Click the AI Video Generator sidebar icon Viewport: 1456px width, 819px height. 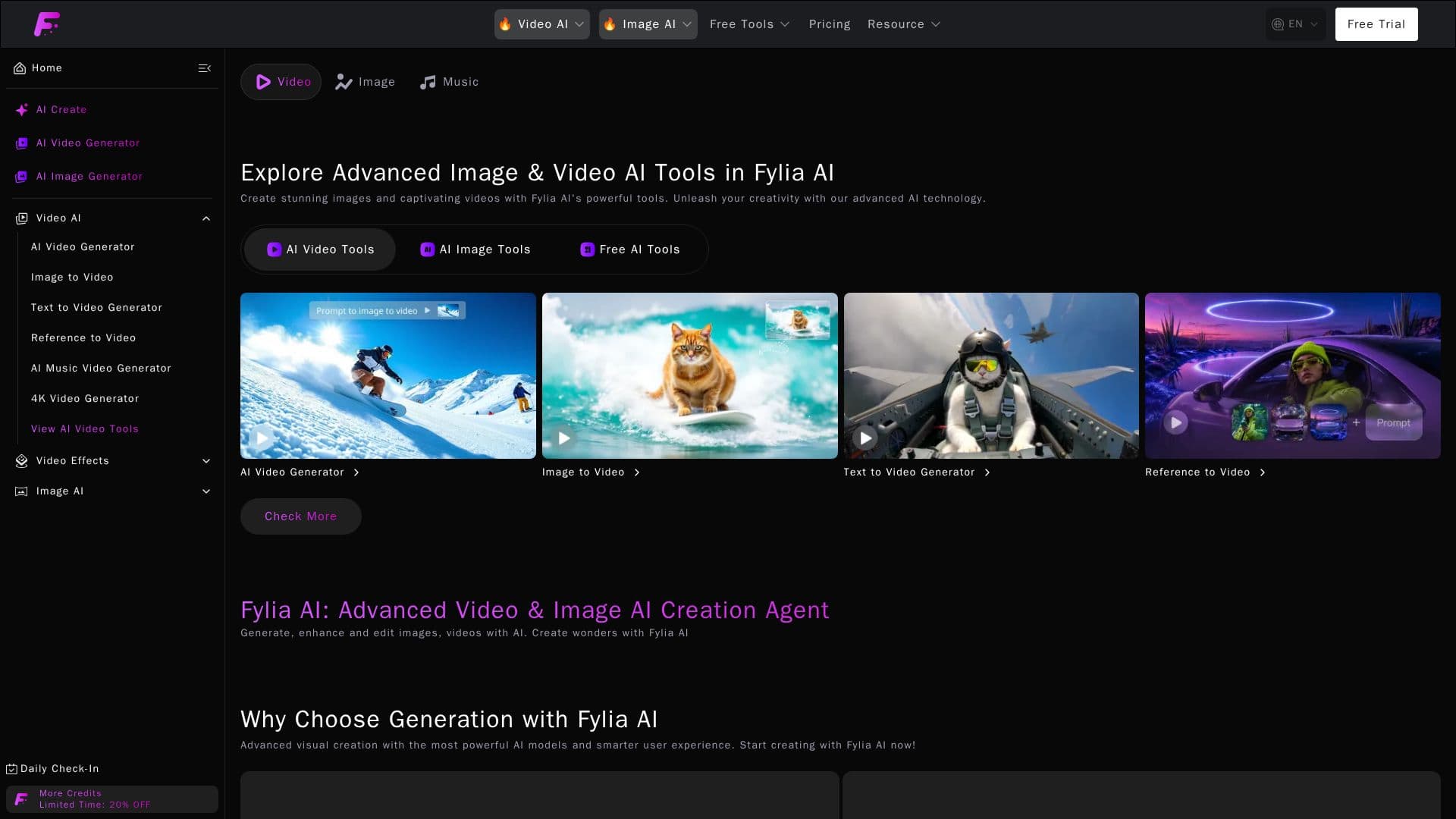click(x=21, y=143)
